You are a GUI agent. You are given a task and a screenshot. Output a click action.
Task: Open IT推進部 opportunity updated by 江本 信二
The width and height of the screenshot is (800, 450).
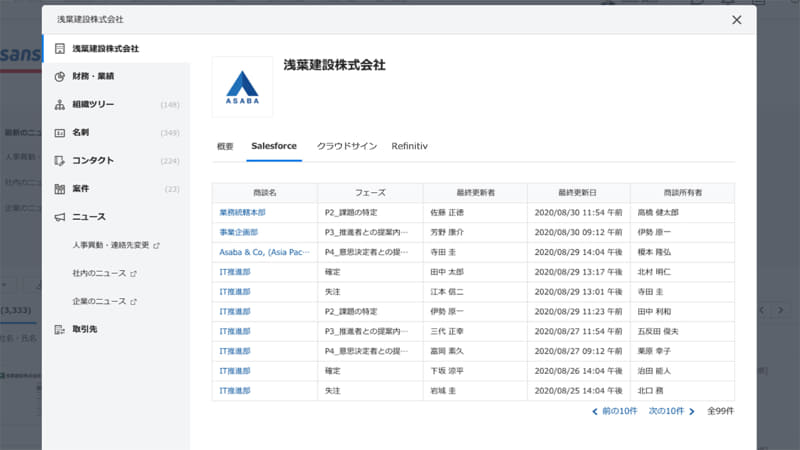[235, 292]
